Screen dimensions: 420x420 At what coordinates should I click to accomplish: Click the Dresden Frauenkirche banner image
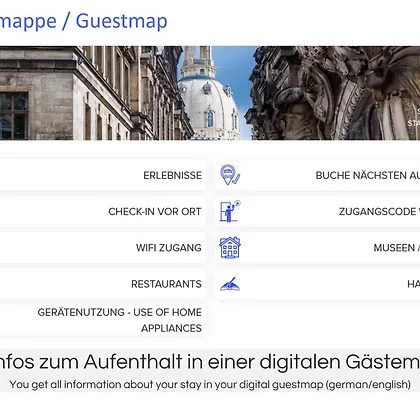pos(210,93)
